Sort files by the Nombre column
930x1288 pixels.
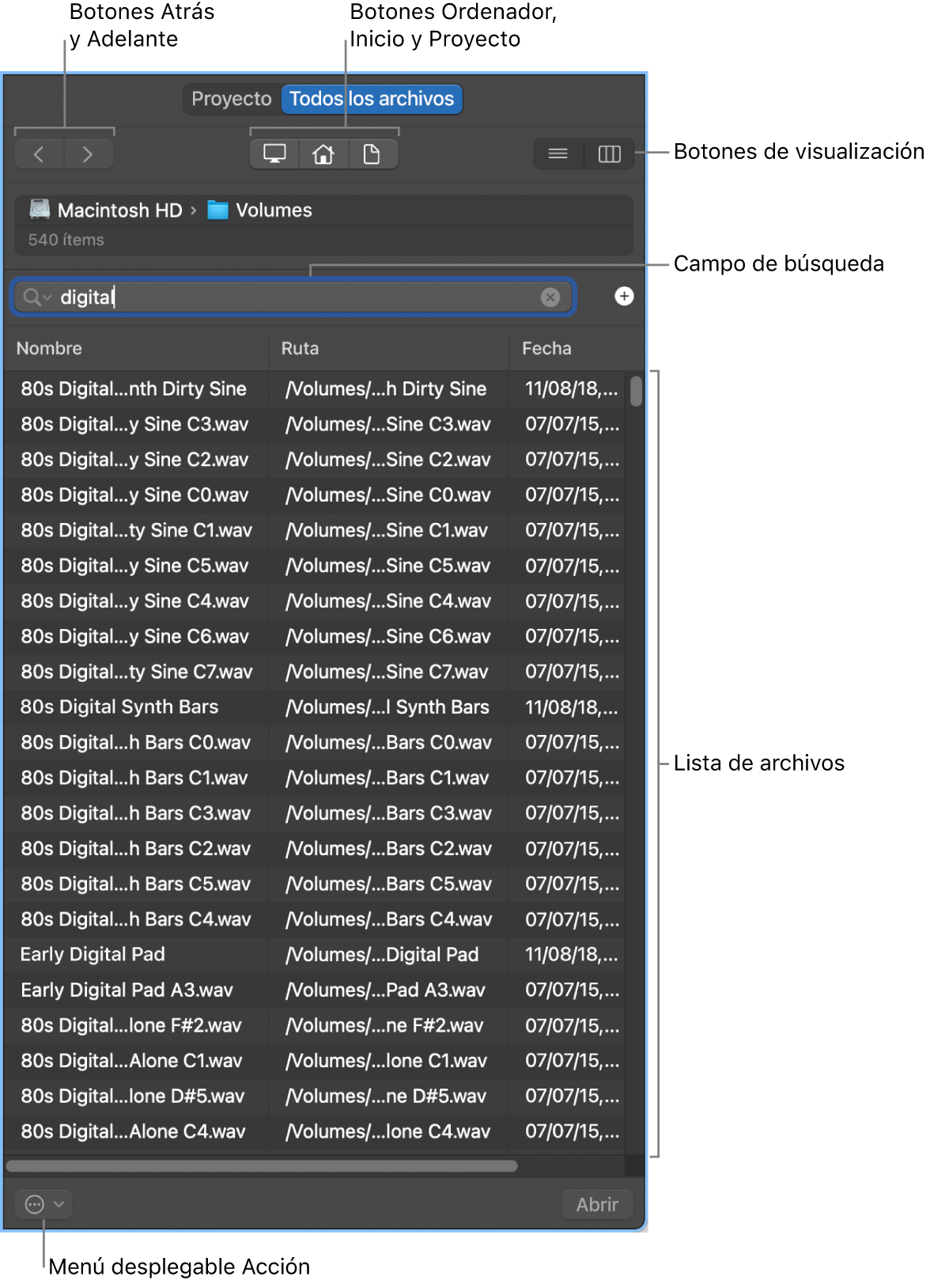point(49,348)
